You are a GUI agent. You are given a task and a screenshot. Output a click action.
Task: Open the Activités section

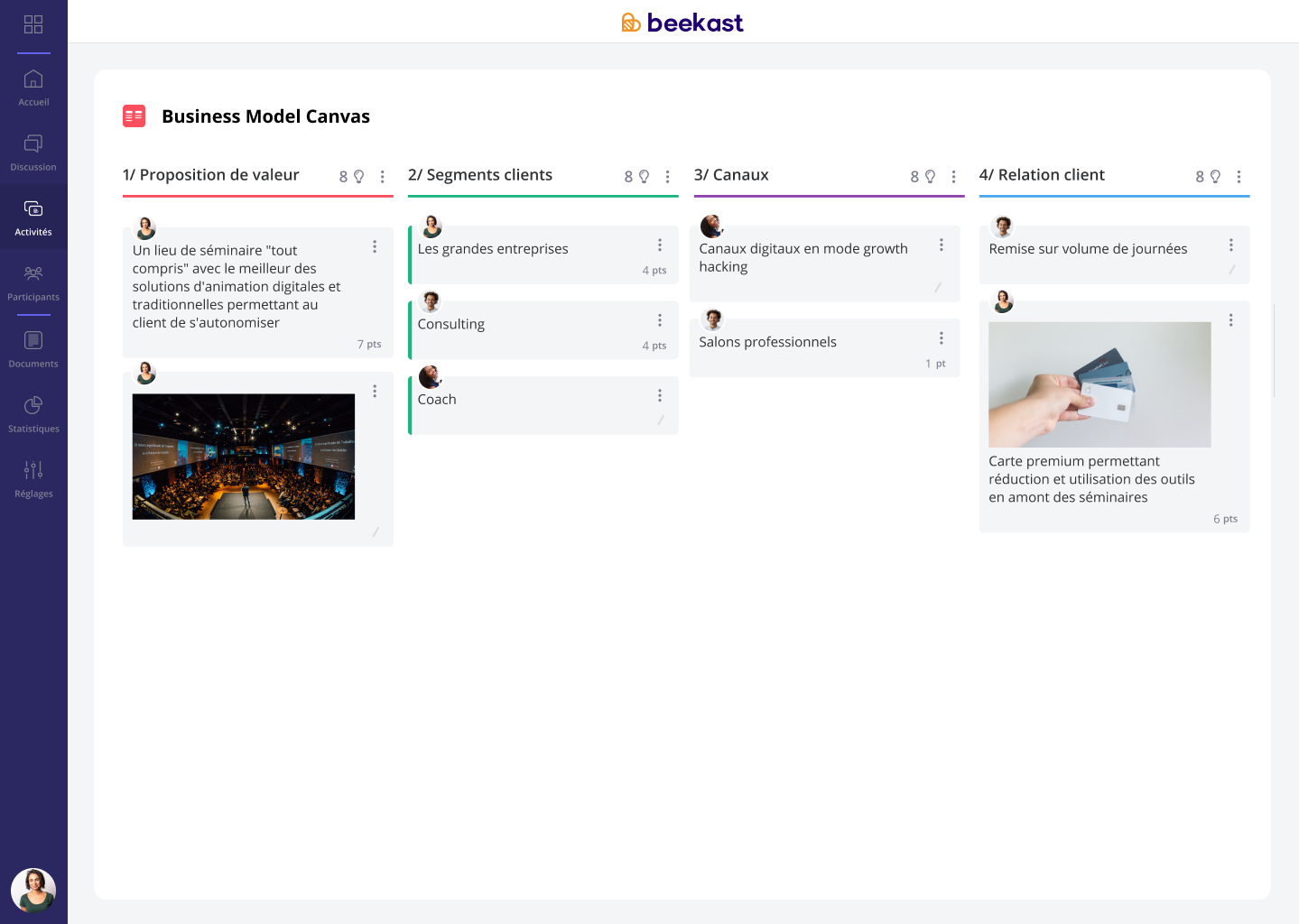click(32, 216)
